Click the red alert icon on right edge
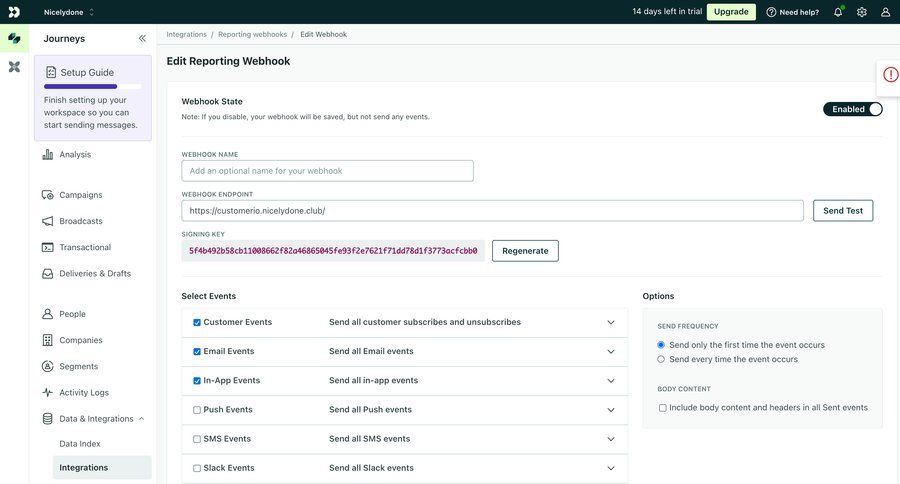This screenshot has height=484, width=900. 890,75
